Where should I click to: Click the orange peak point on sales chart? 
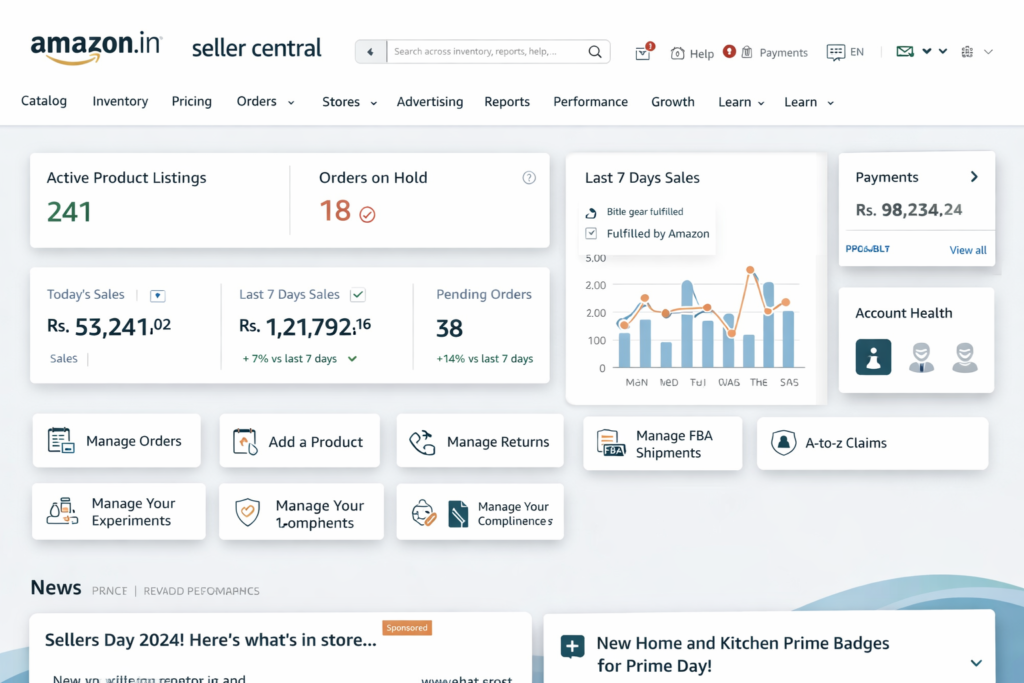(x=750, y=270)
